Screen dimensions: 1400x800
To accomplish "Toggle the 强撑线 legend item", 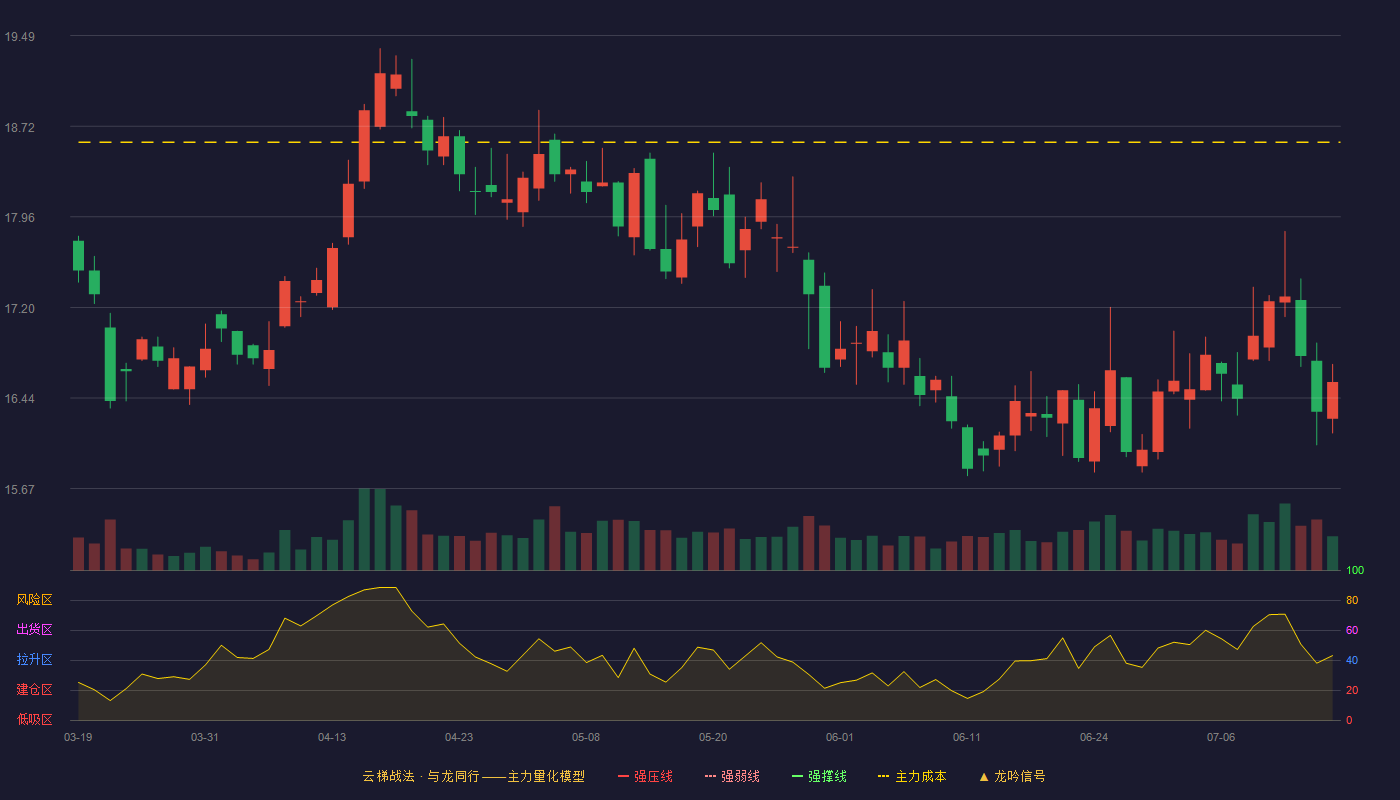I will pos(819,776).
